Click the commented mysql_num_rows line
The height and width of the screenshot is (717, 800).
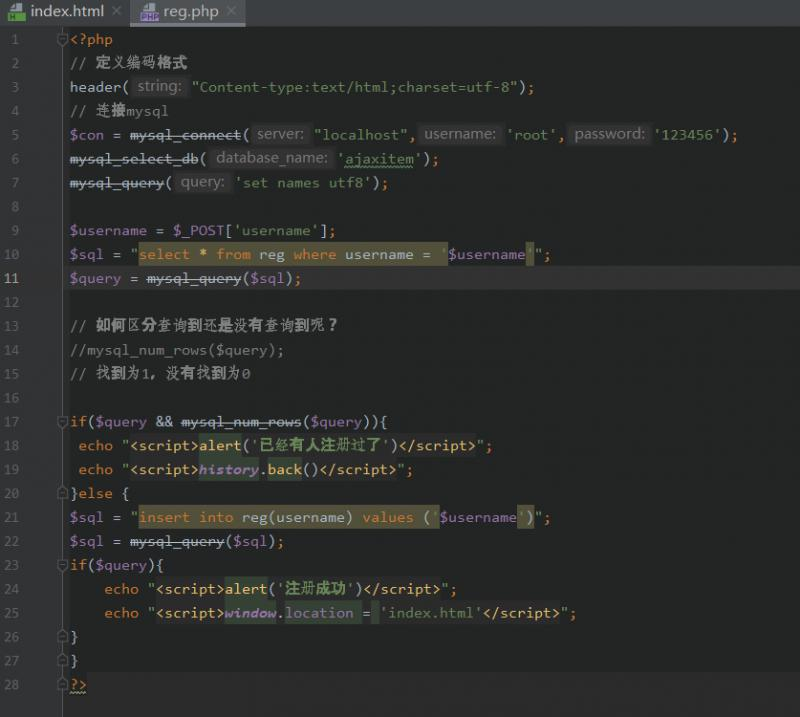click(177, 351)
